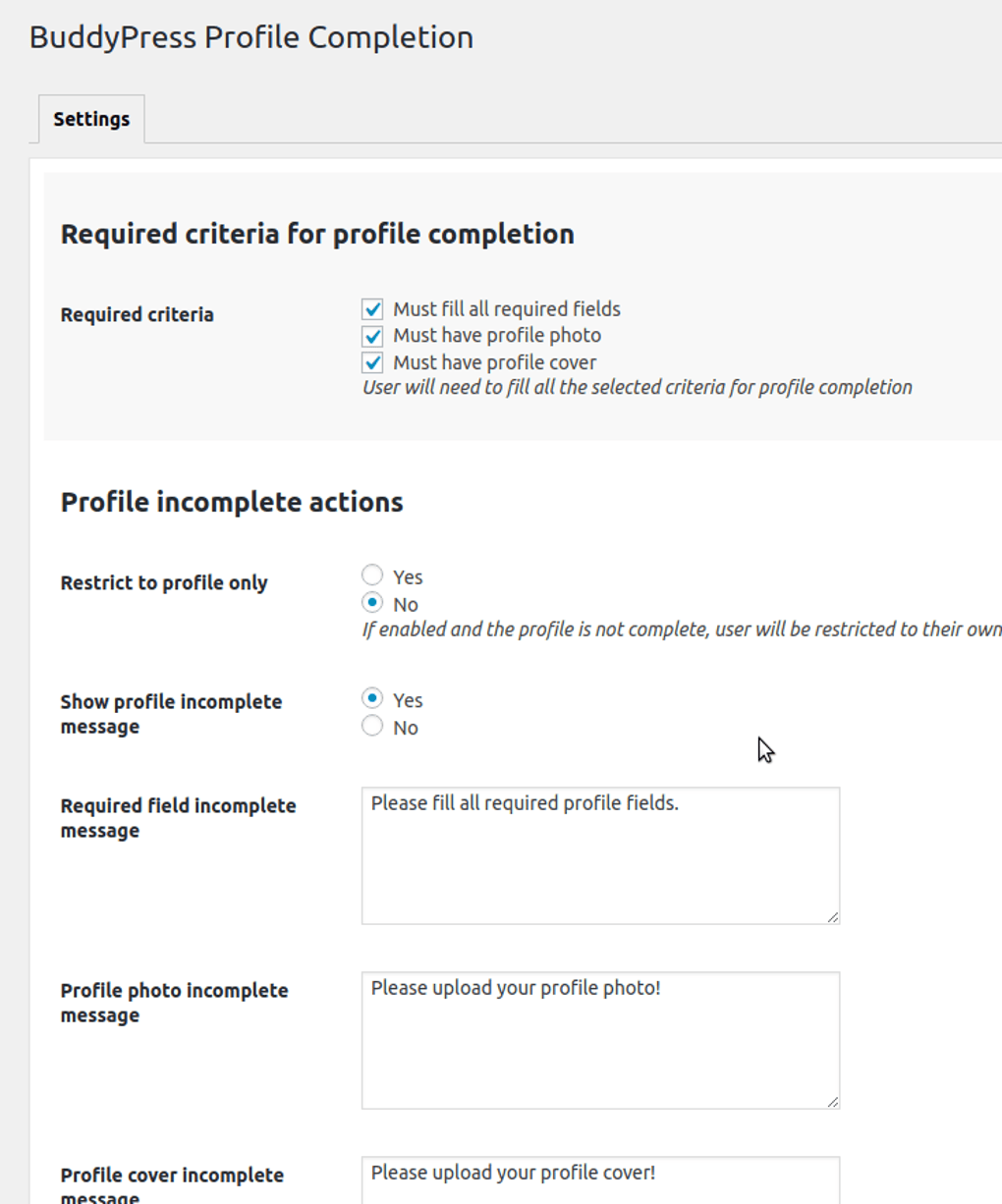The width and height of the screenshot is (1002, 1204).
Task: Click the 'Profile incomplete actions' section heading
Action: click(x=231, y=502)
